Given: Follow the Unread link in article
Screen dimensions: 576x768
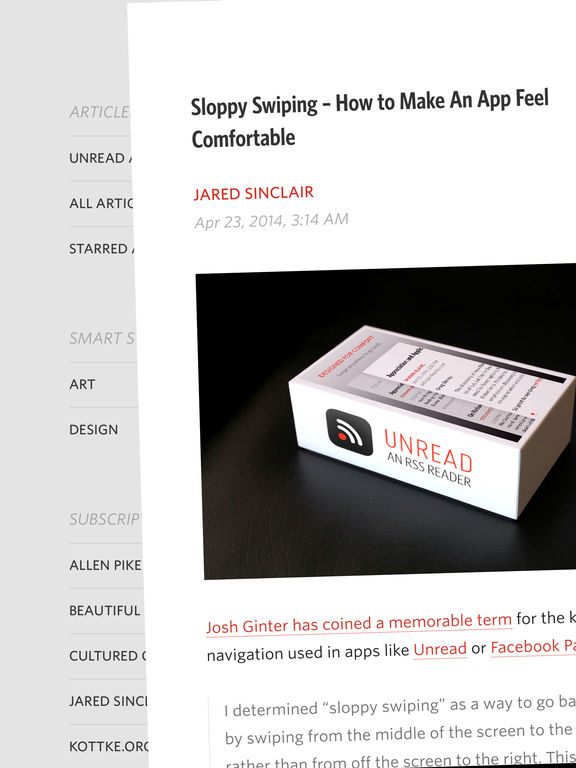Looking at the screenshot, I should 440,649.
